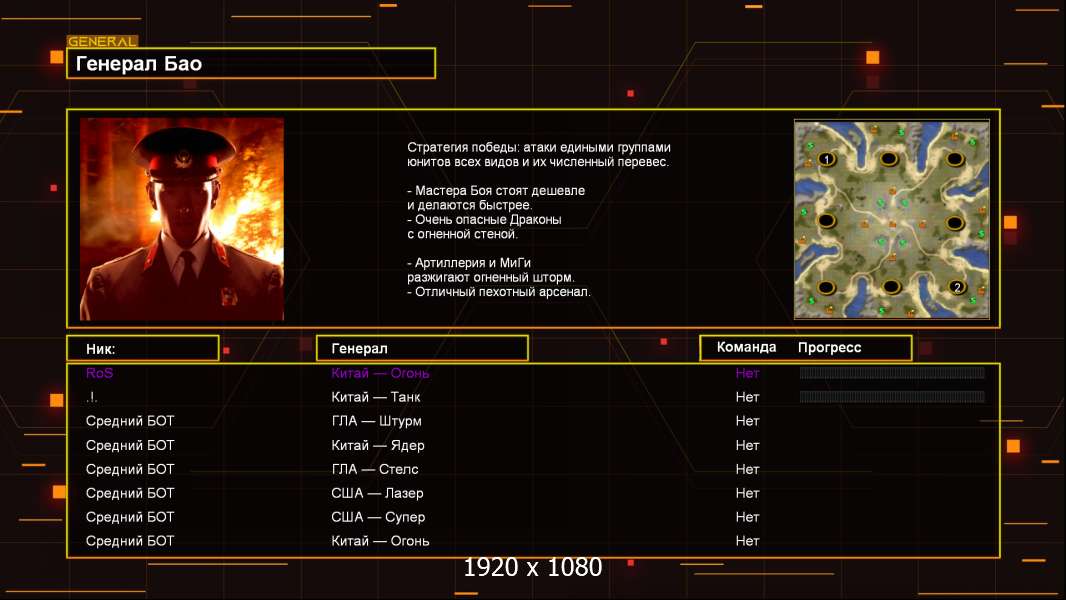Click 'Китай — Огонь' next to RoS
Viewport: 1066px width, 600px height.
380,373
